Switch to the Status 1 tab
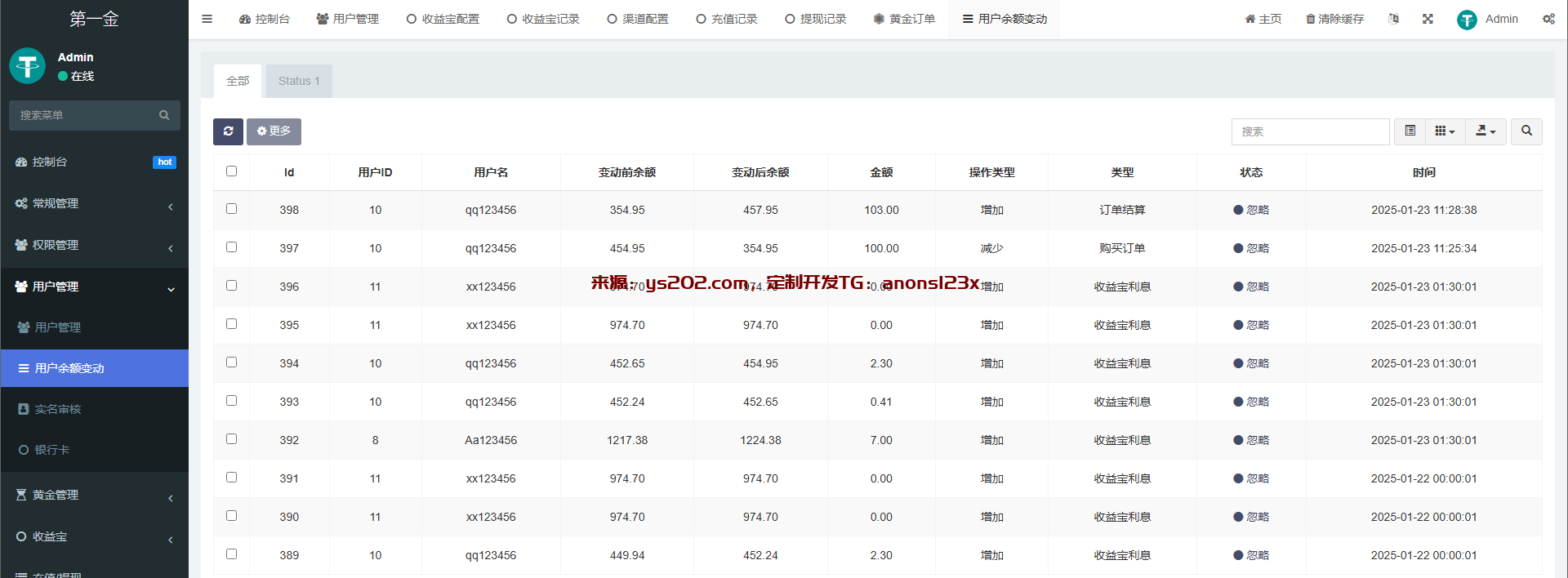This screenshot has height=578, width=1568. tap(299, 81)
